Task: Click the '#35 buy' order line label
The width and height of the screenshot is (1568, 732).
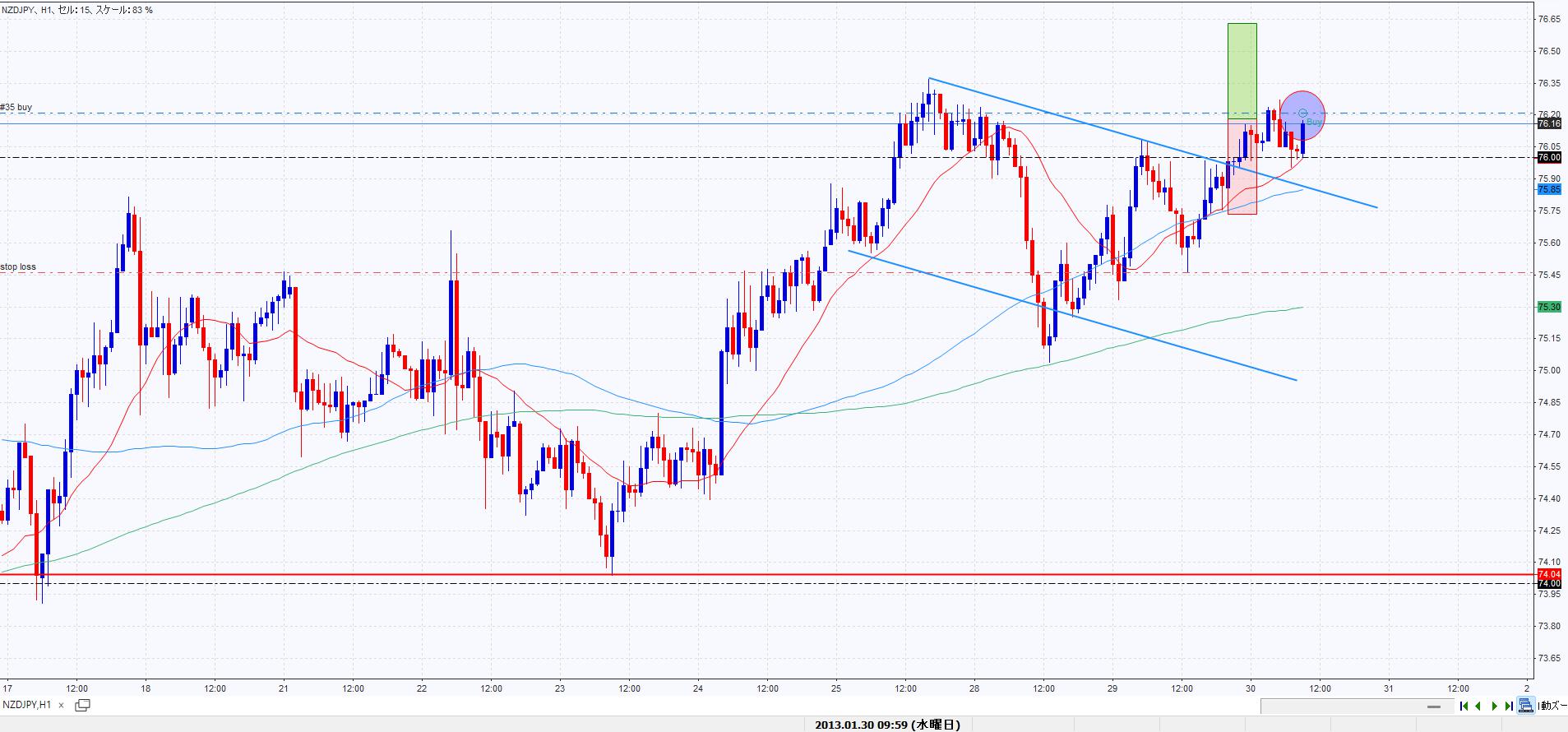Action: click(x=17, y=107)
